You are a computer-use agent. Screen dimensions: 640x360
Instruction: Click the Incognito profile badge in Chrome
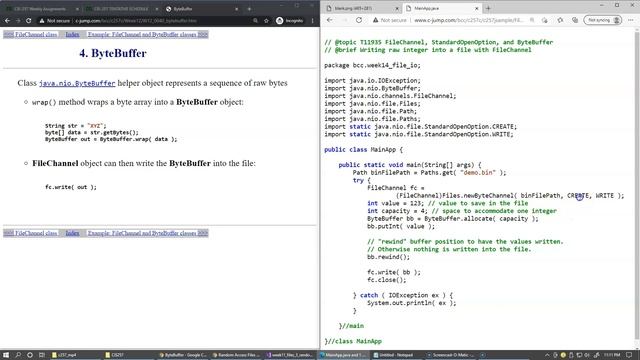(290, 20)
